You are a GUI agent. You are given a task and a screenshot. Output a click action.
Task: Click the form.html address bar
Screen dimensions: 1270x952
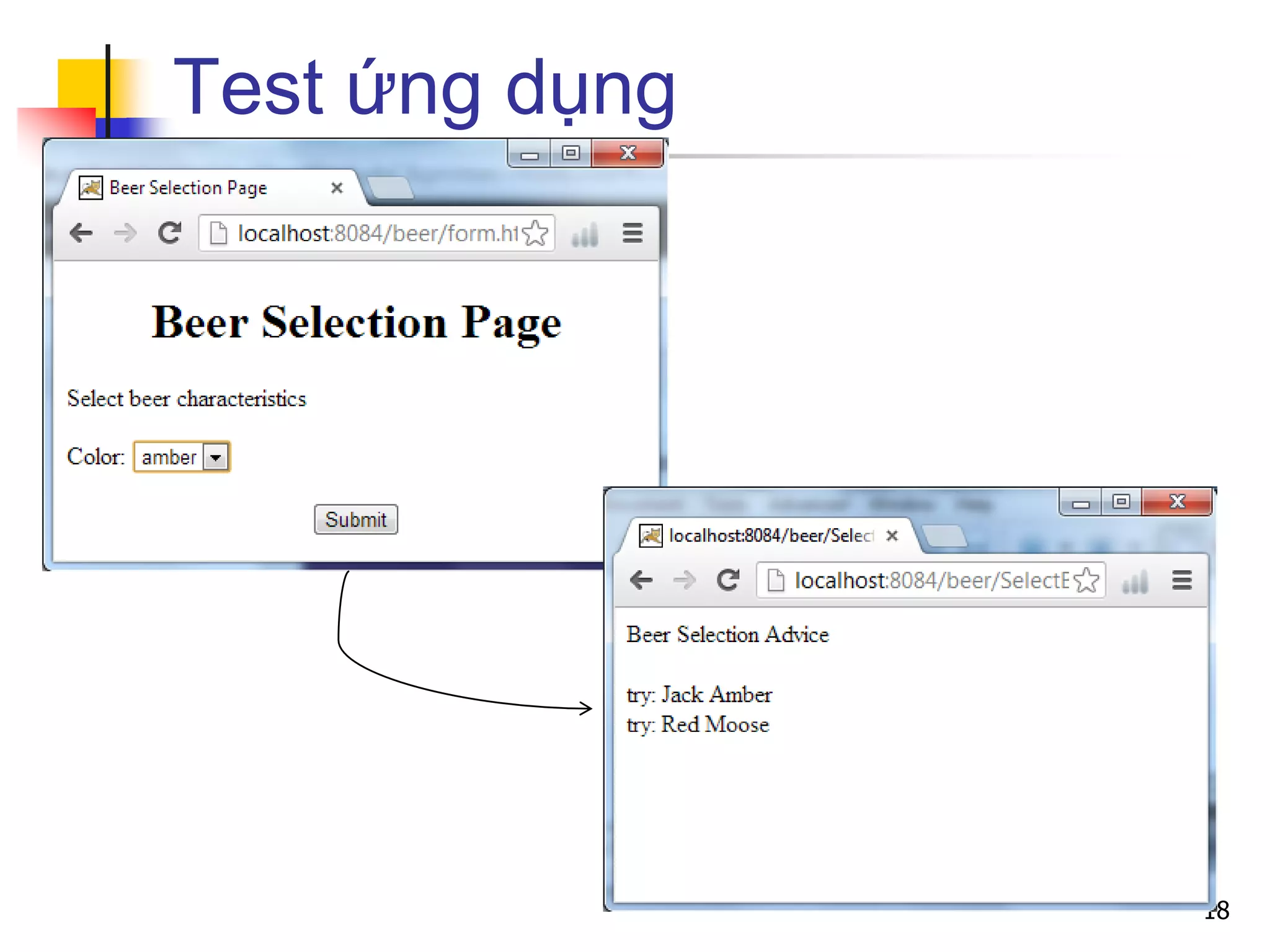[376, 233]
